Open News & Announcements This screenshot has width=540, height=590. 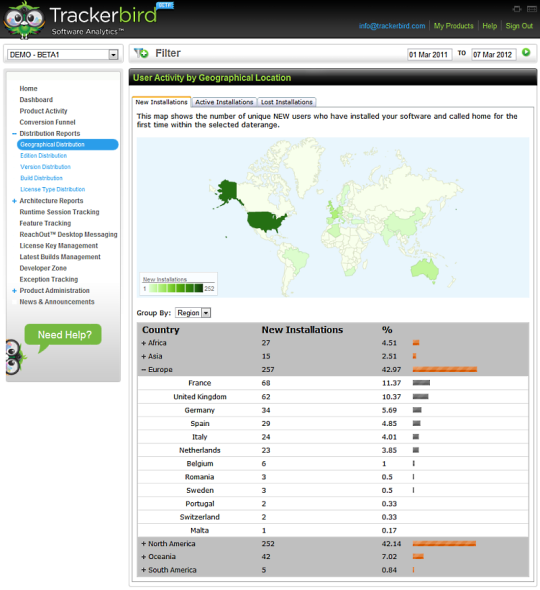click(57, 302)
